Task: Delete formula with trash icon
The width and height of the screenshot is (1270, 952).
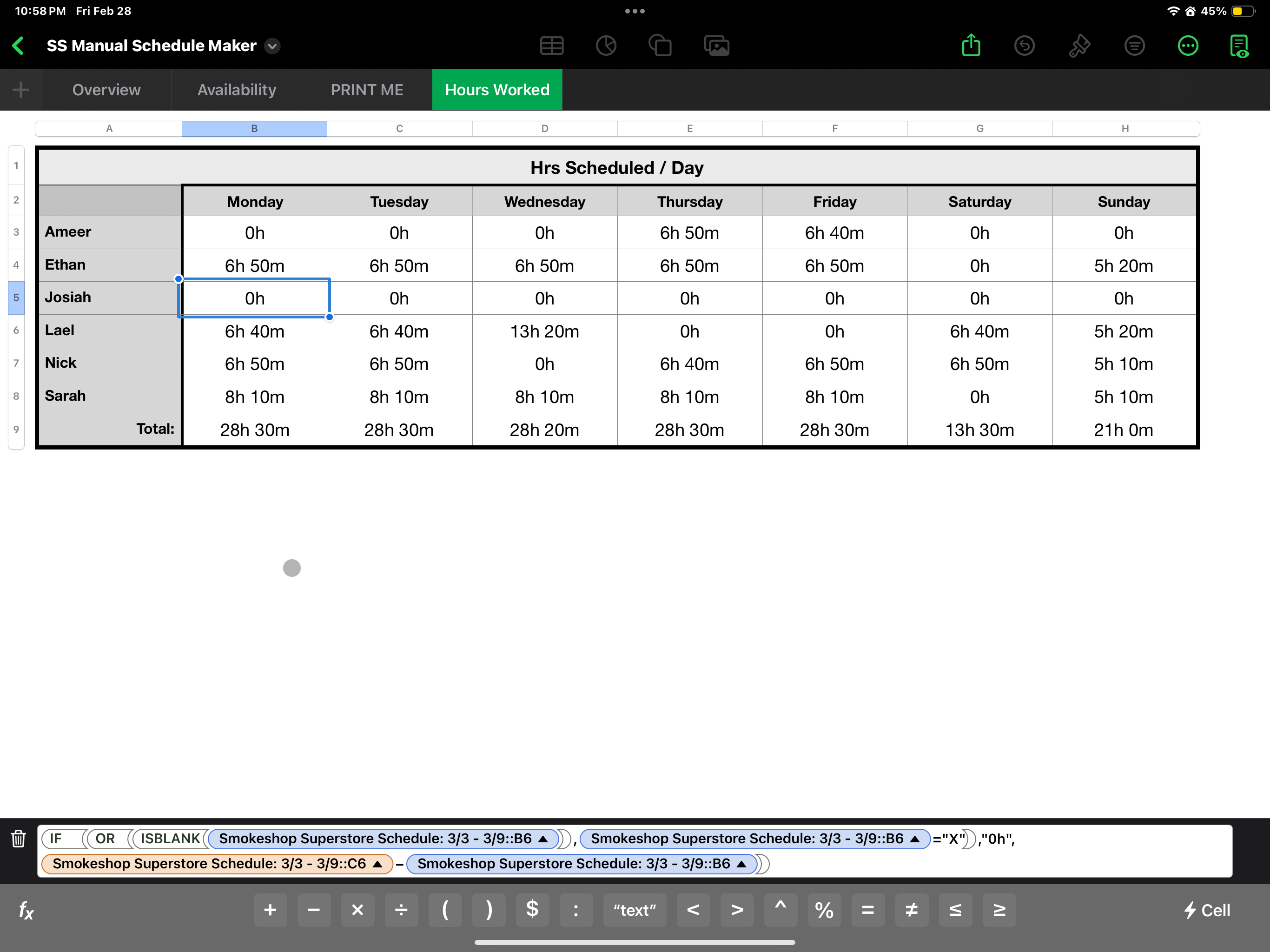Action: [x=19, y=839]
